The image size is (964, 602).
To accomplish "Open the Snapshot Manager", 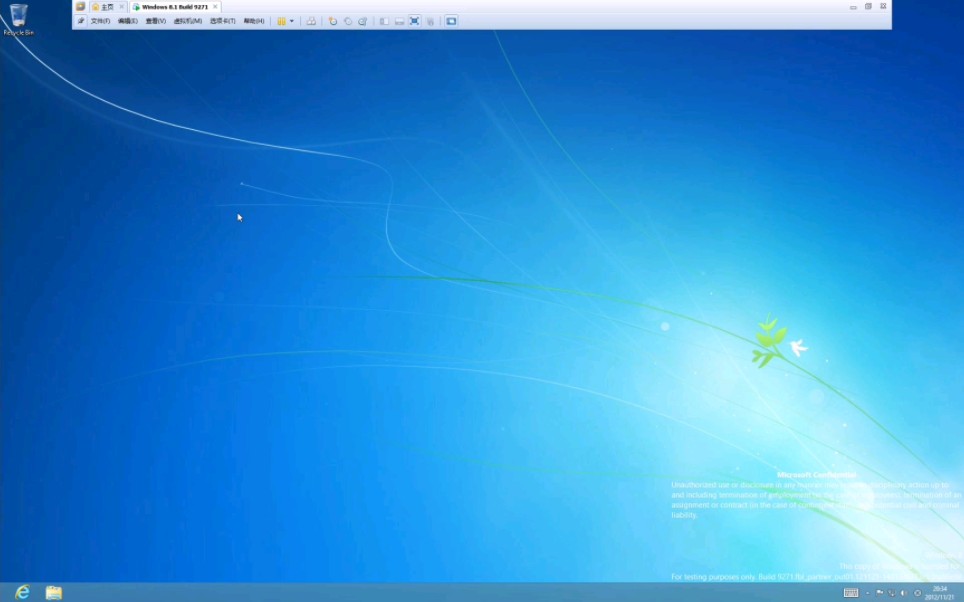I will [x=362, y=20].
